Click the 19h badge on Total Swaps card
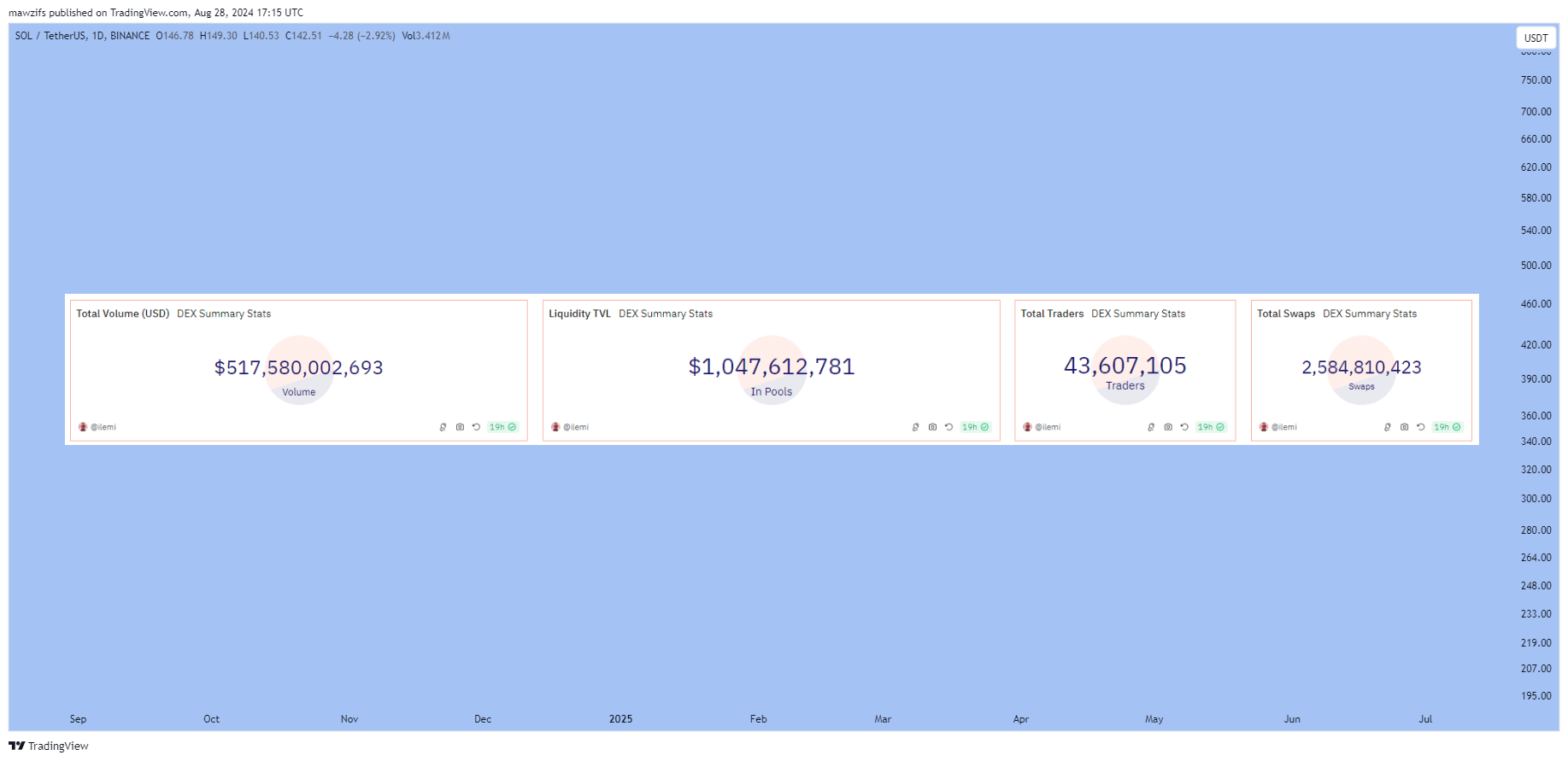This screenshot has width=1568, height=761. click(x=1448, y=427)
